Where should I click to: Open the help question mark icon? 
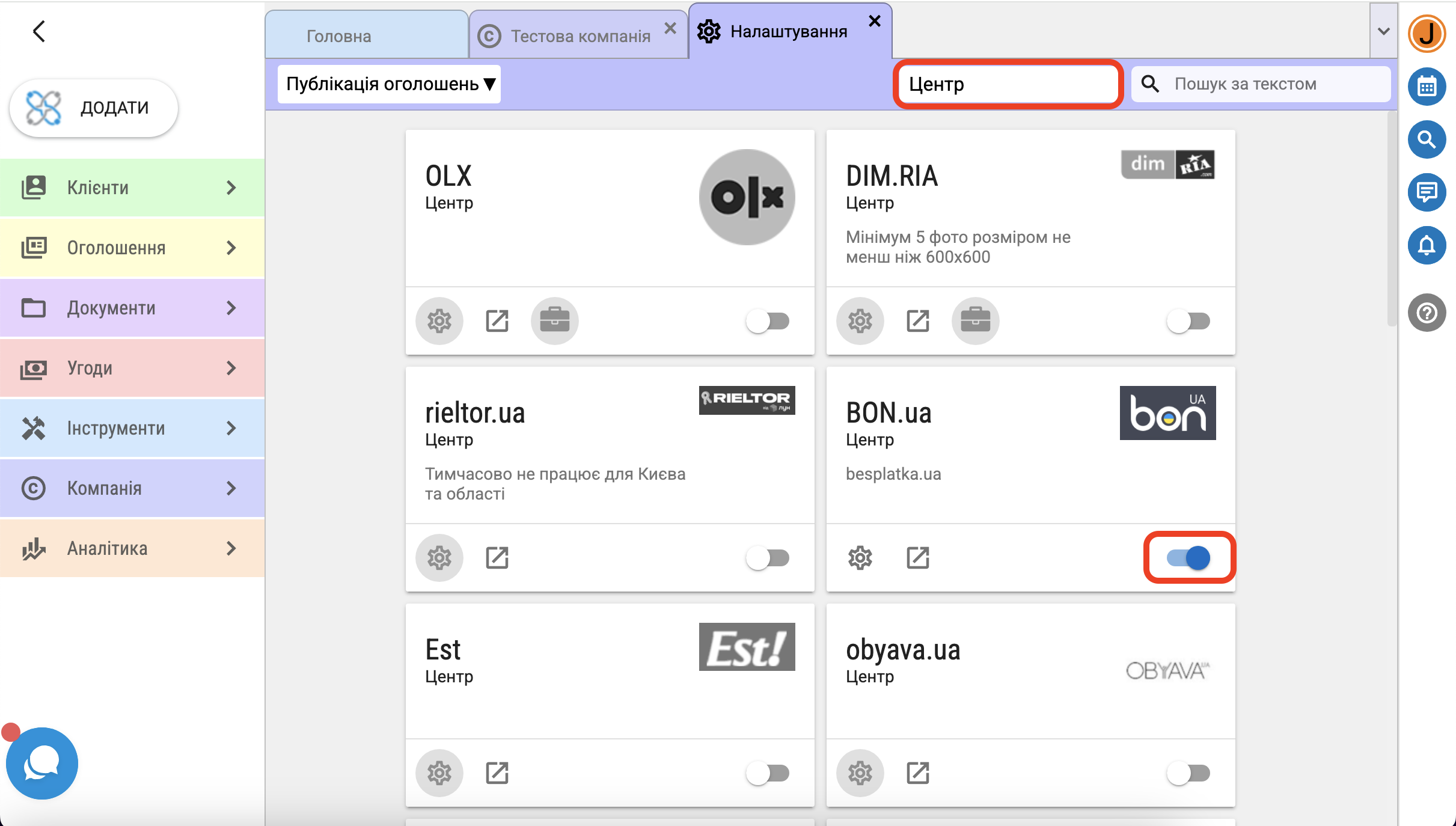pos(1427,313)
